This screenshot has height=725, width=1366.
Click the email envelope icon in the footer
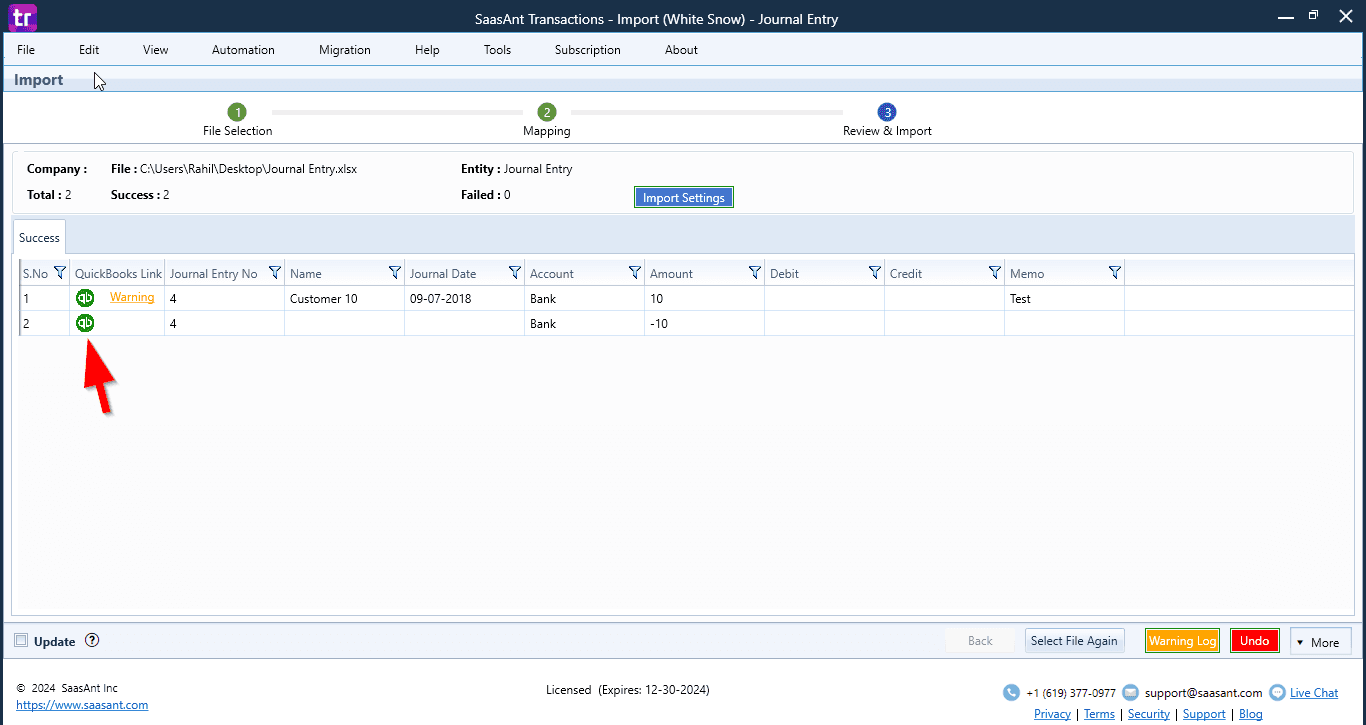[1131, 693]
